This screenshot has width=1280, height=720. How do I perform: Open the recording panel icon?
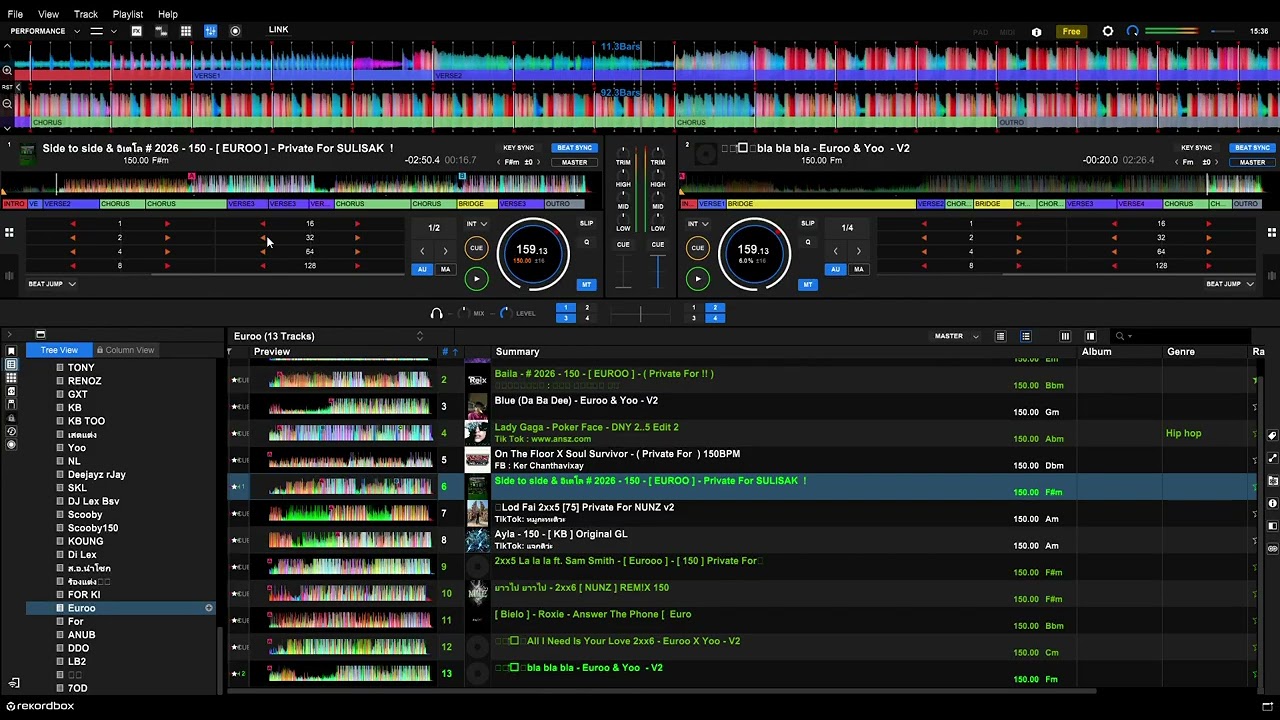235,31
